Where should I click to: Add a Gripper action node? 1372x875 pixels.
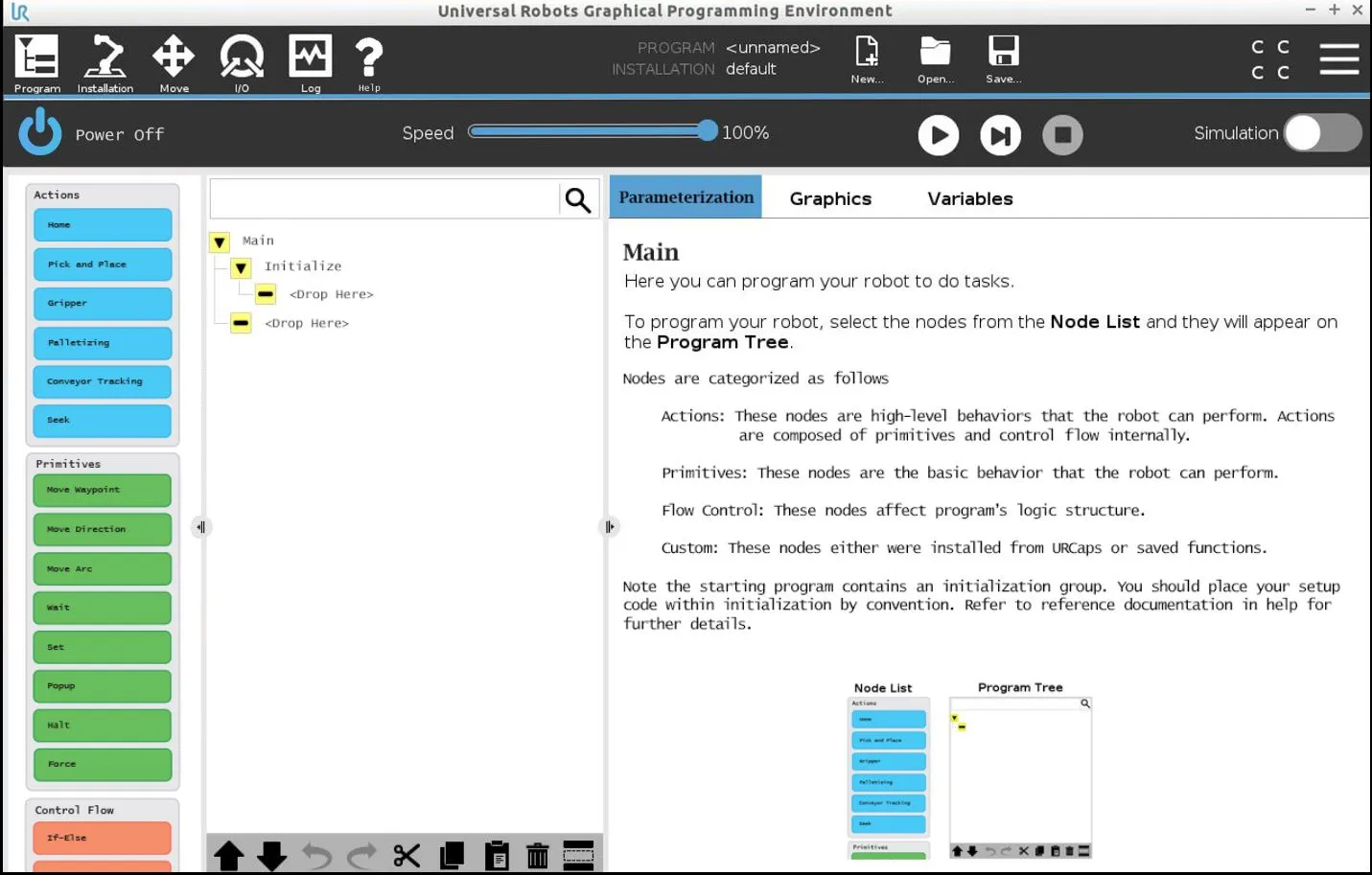pyautogui.click(x=103, y=304)
